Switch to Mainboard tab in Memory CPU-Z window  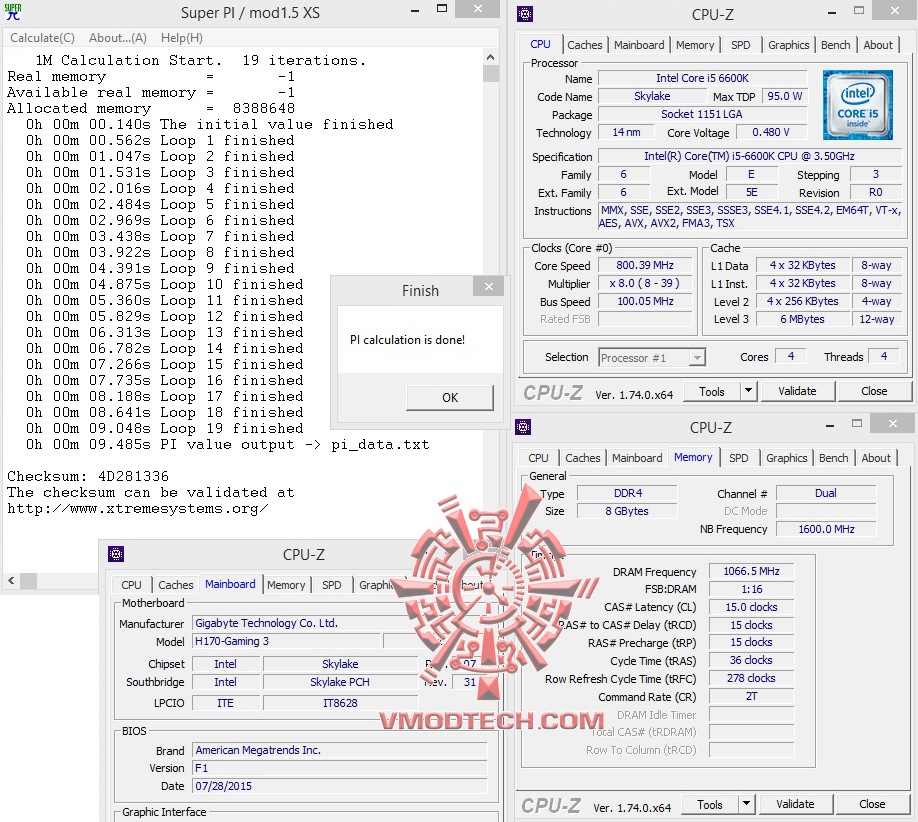(637, 458)
